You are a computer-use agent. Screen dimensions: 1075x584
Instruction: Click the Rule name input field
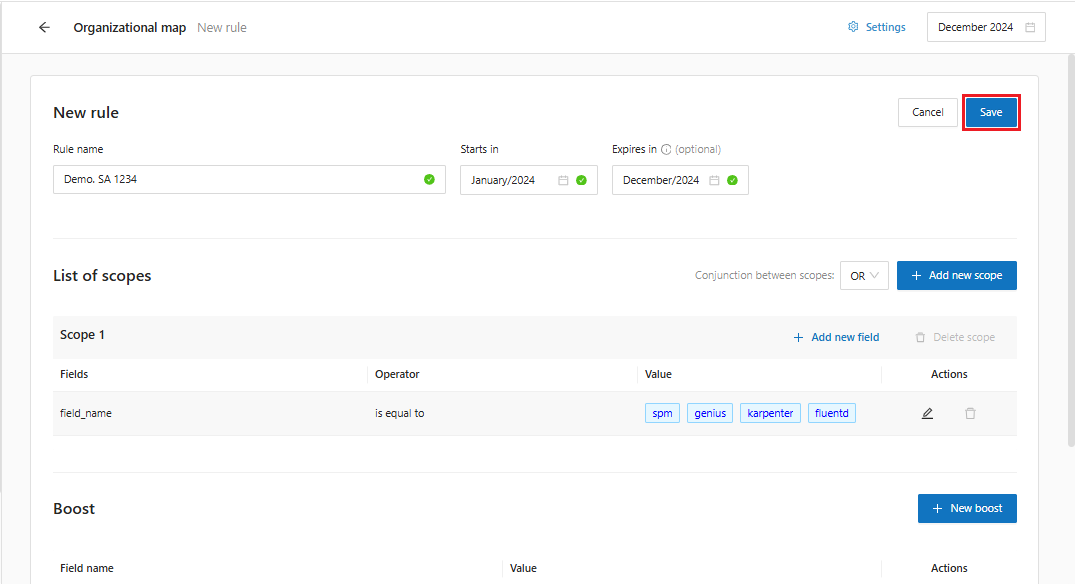tap(240, 180)
